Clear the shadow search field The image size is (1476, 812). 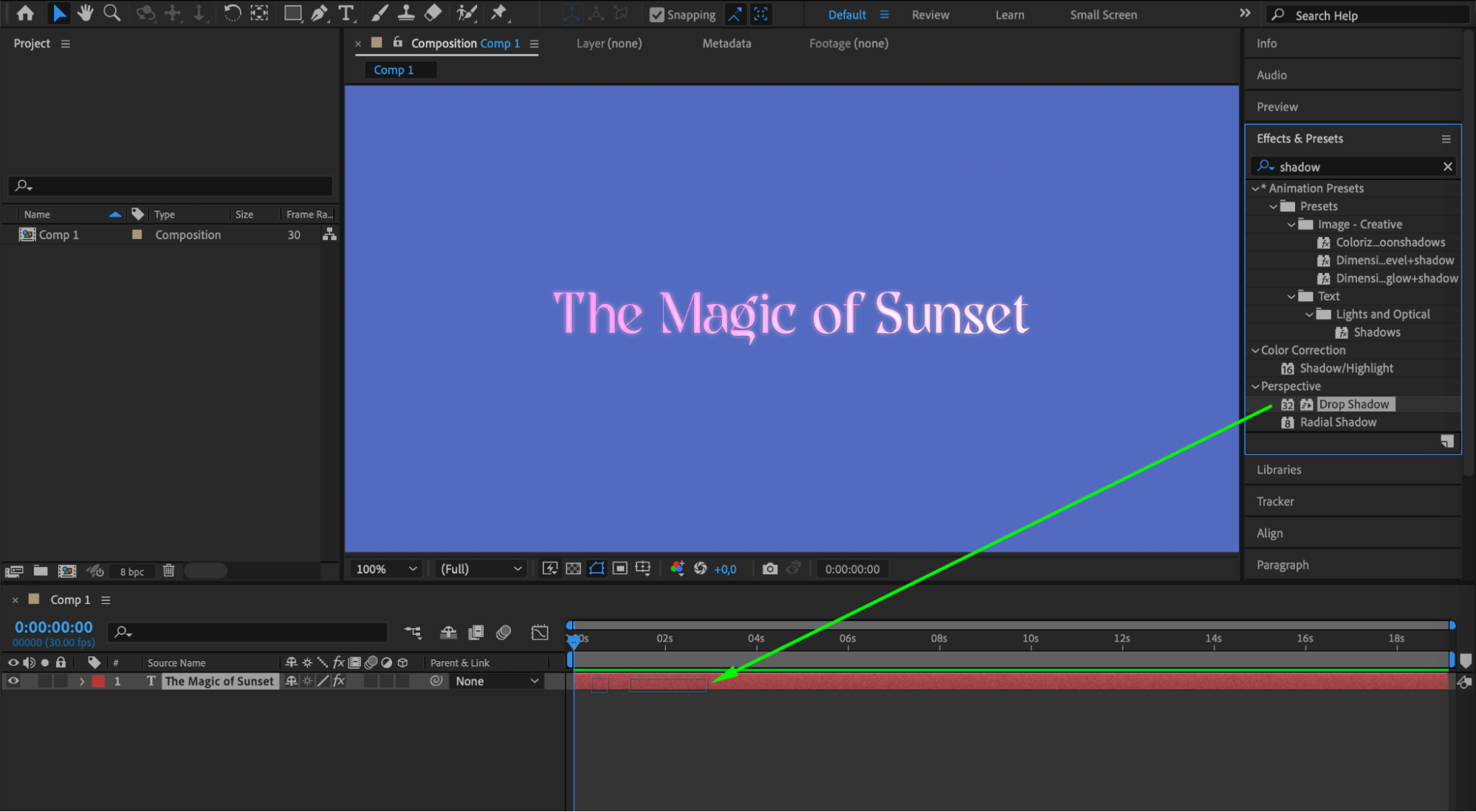tap(1447, 167)
